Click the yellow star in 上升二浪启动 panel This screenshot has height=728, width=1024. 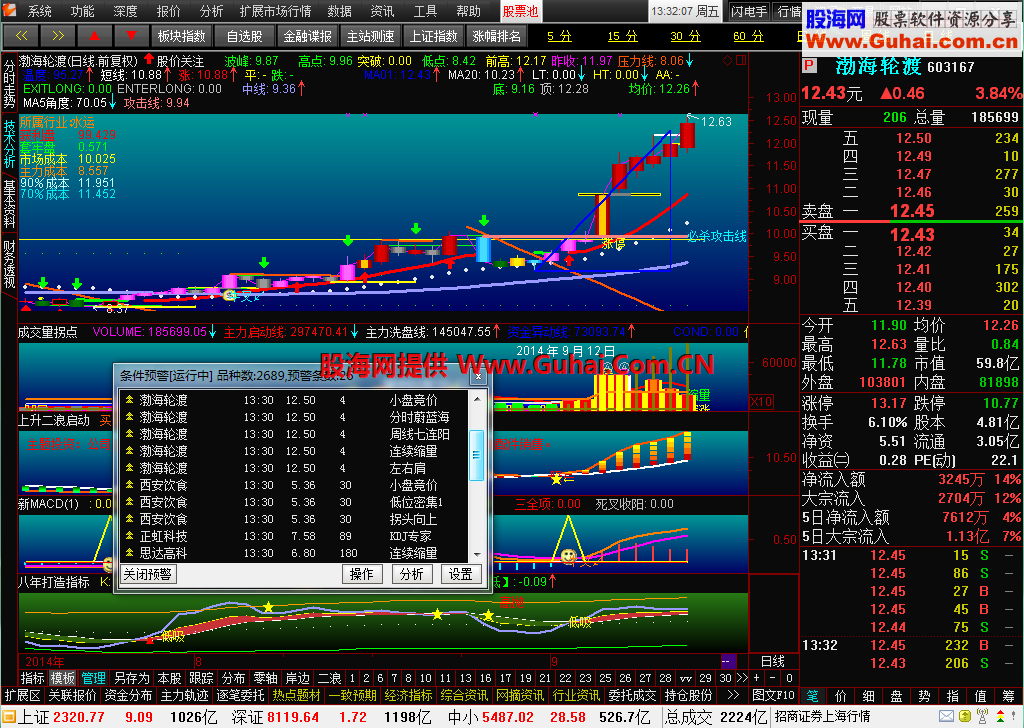pyautogui.click(x=556, y=479)
